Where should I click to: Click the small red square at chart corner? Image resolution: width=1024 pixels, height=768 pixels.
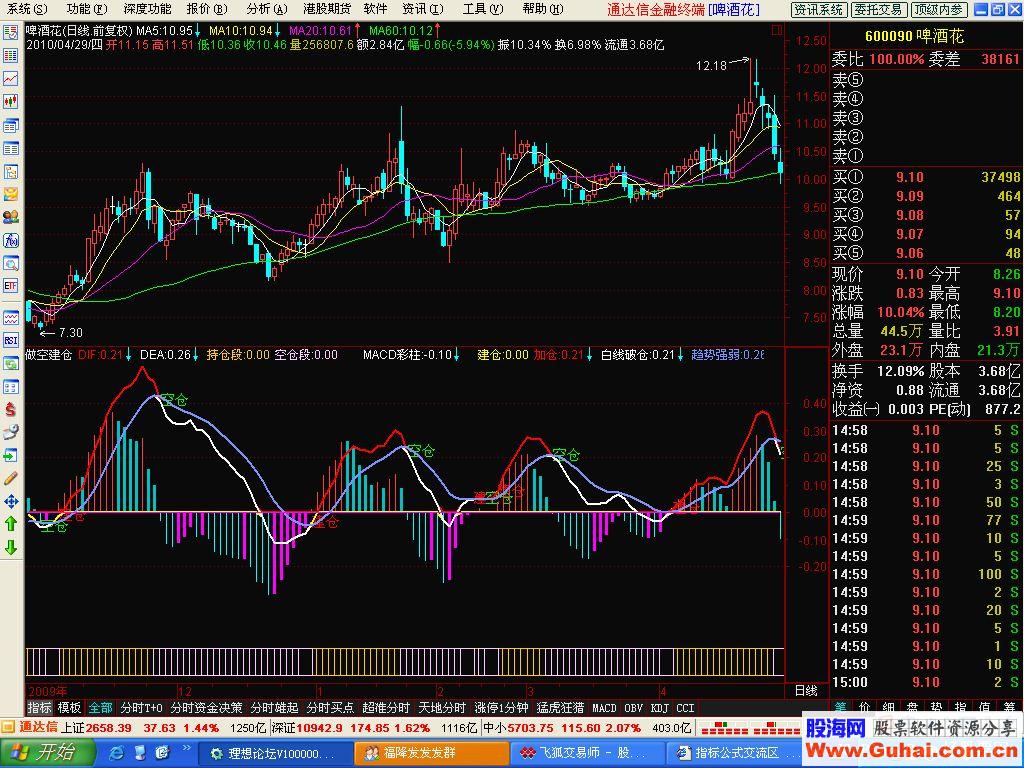click(776, 30)
